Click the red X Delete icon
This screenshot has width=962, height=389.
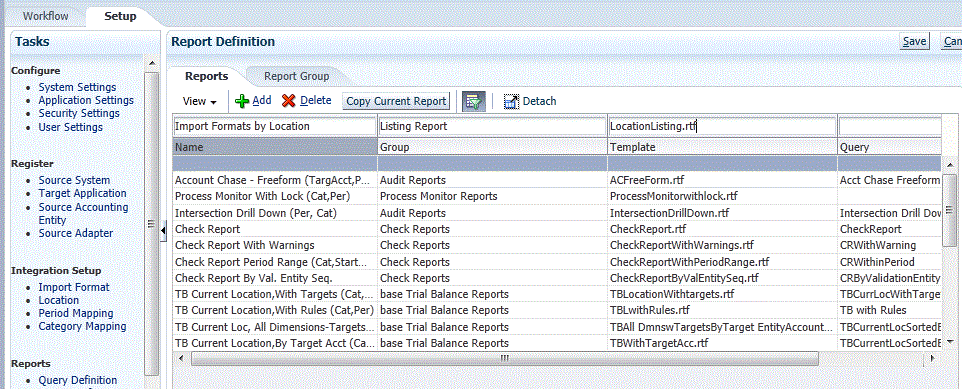tap(288, 101)
